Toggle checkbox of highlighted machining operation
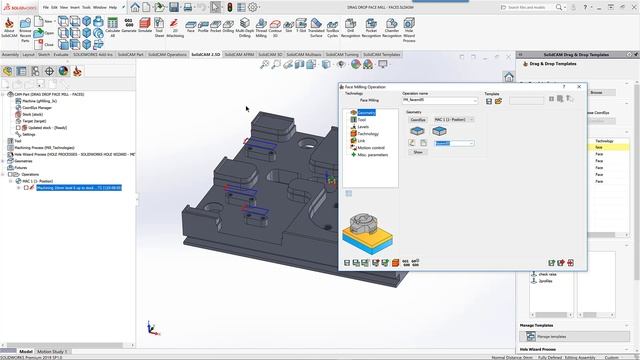Viewport: 640px width, 360px height. point(26,188)
